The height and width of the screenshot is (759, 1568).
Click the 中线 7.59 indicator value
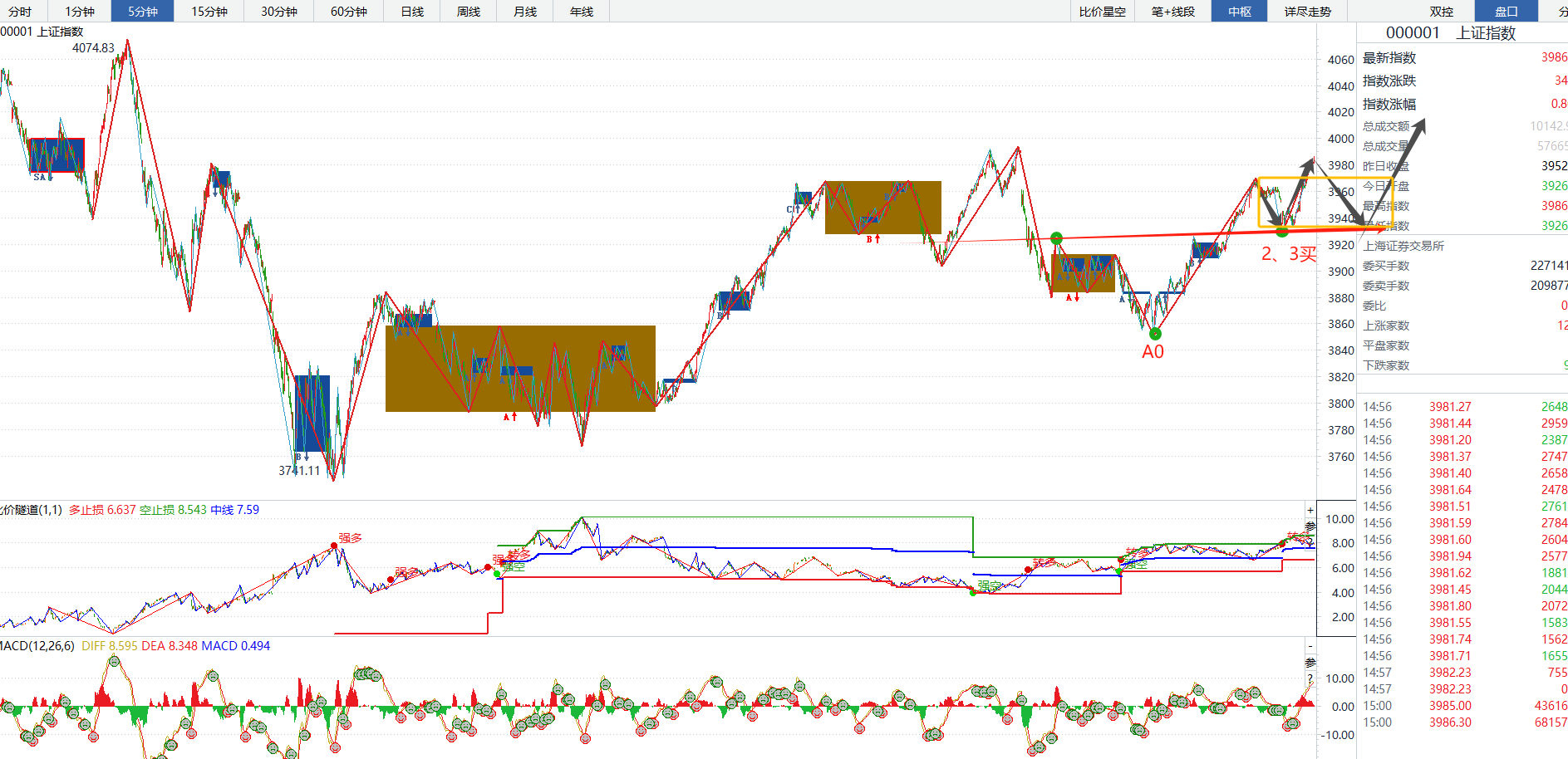235,510
